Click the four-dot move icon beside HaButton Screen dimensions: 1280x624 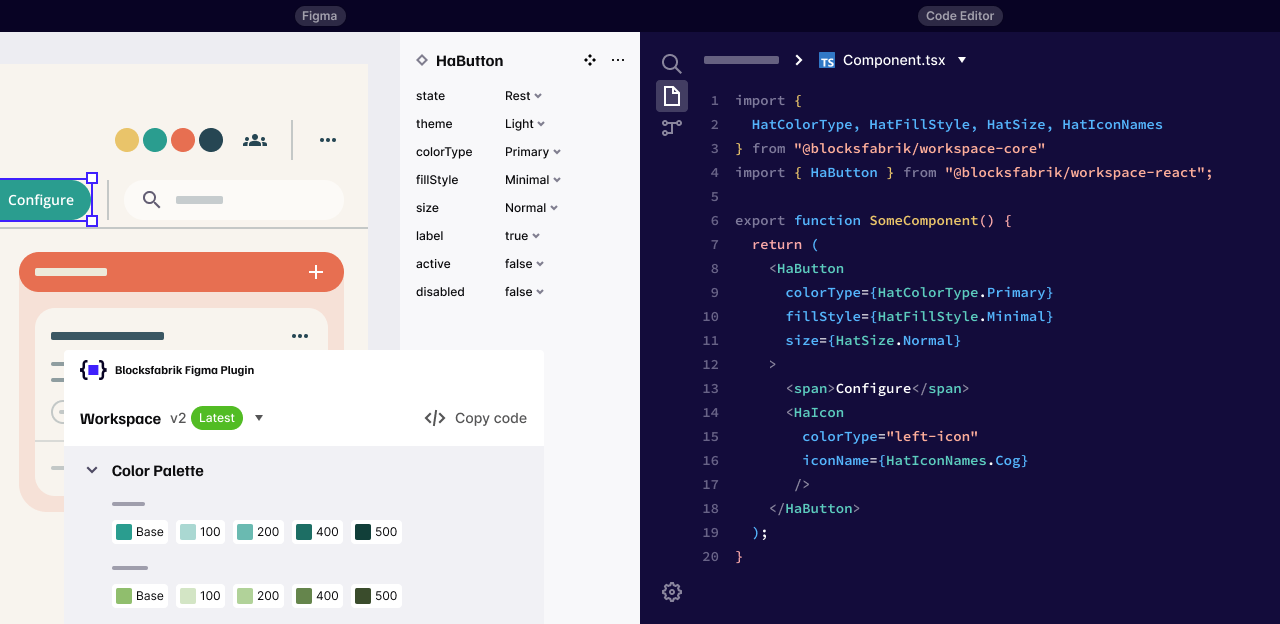[590, 60]
